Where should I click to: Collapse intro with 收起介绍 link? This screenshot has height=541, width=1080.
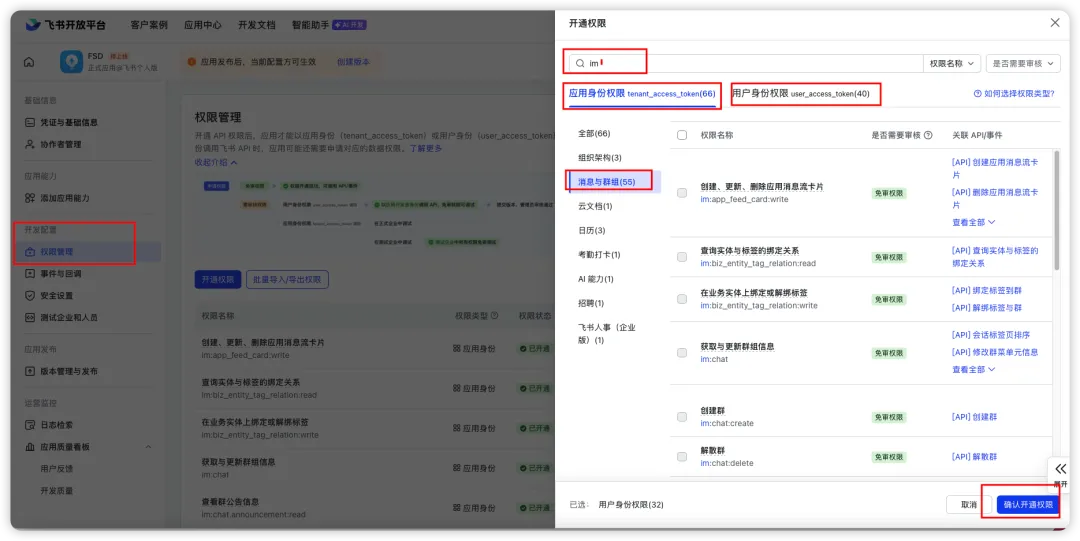(x=216, y=162)
